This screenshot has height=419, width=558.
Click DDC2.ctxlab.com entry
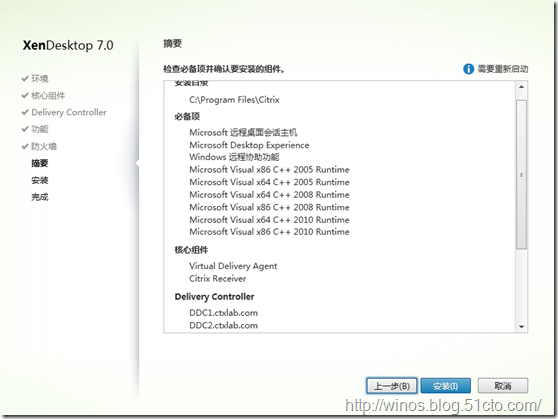[223, 325]
